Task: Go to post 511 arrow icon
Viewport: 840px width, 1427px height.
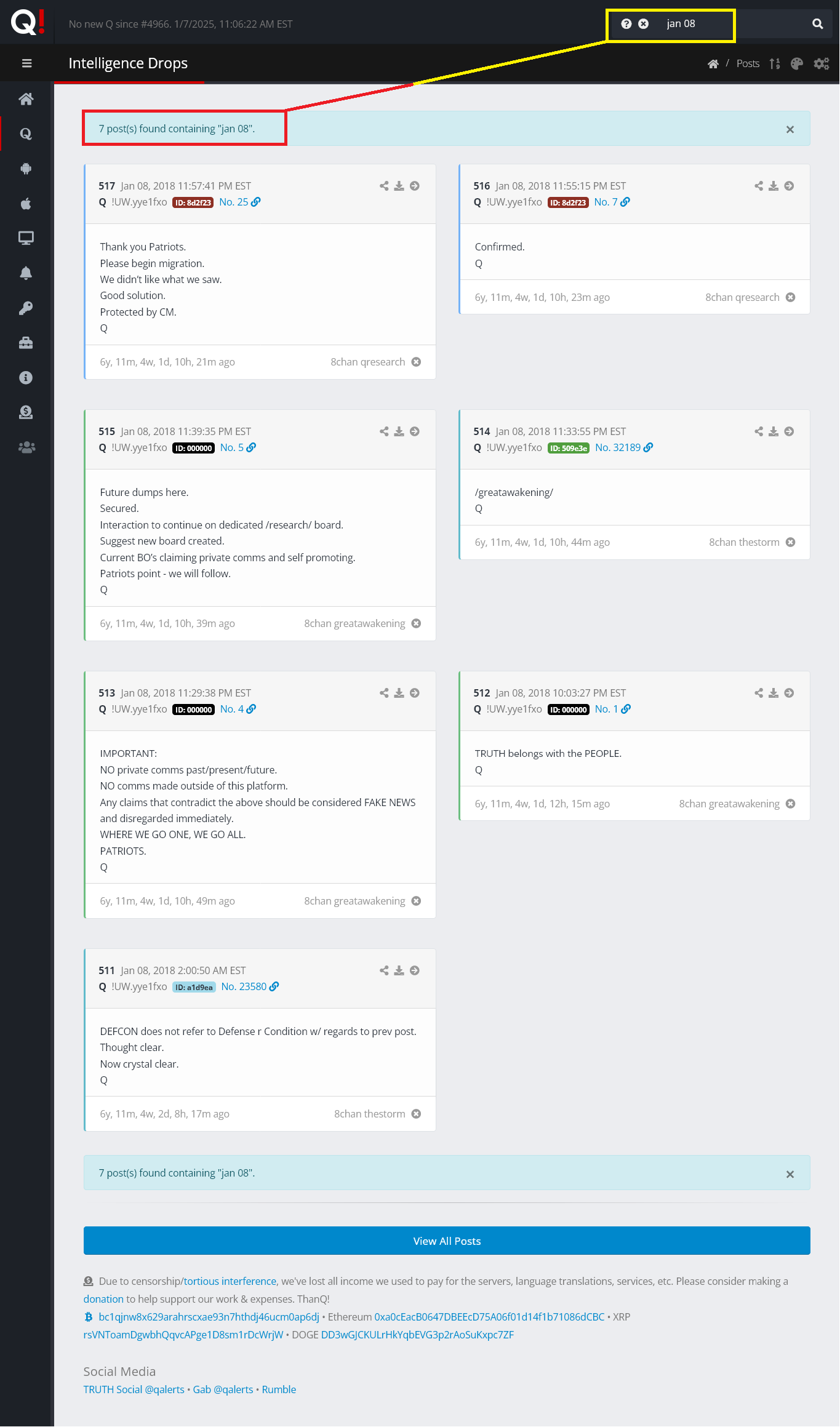Action: click(x=415, y=970)
